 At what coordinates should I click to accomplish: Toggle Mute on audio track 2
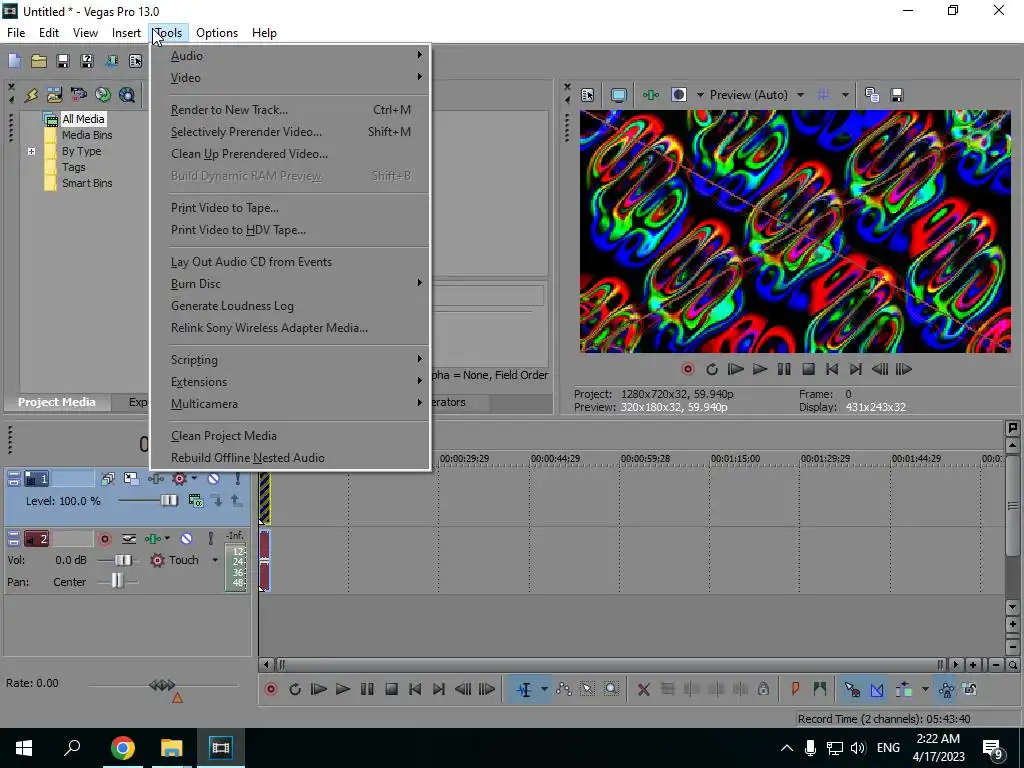point(186,539)
